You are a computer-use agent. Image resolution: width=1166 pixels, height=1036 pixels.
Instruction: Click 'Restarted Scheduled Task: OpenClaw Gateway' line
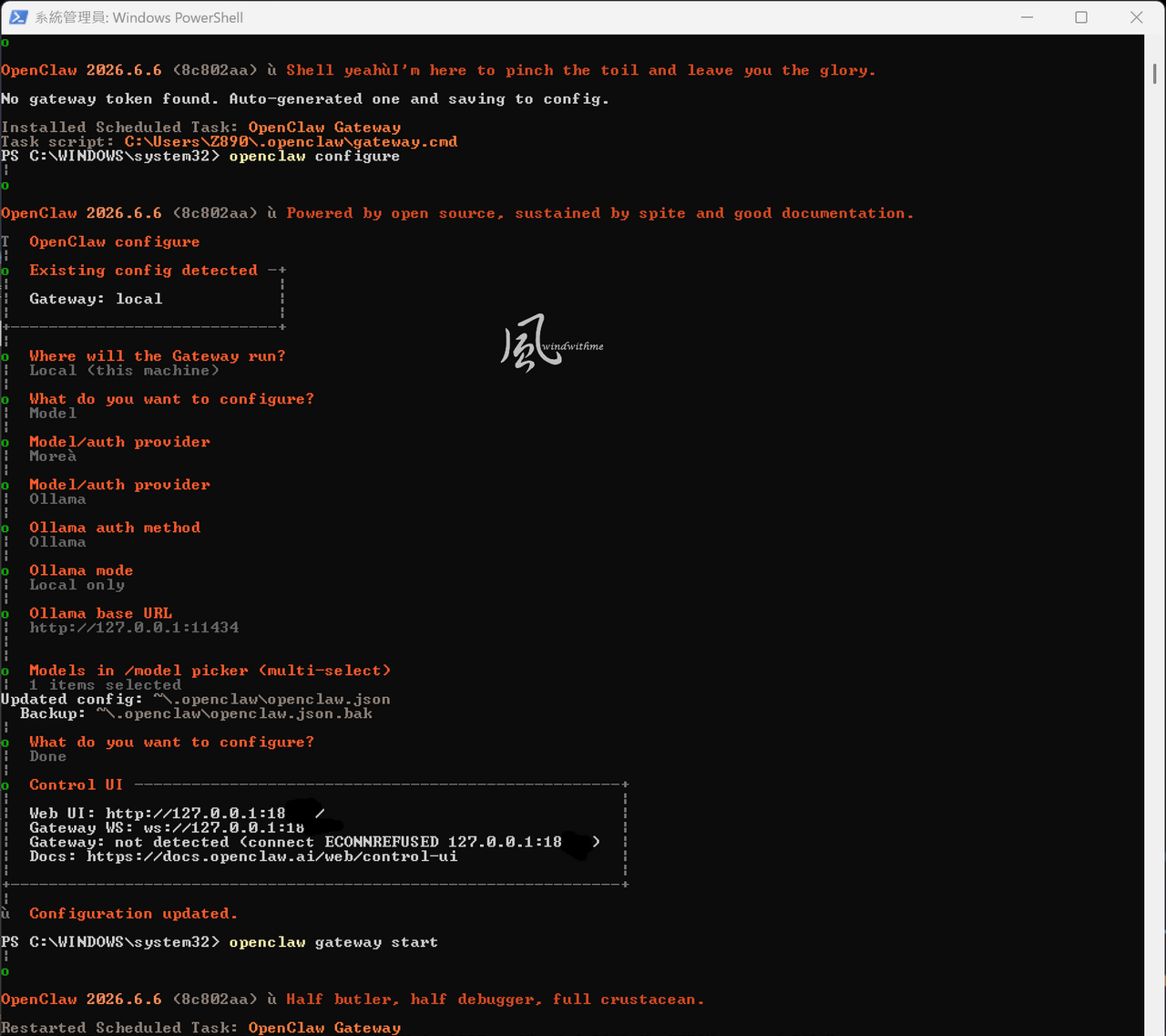coord(201,1027)
